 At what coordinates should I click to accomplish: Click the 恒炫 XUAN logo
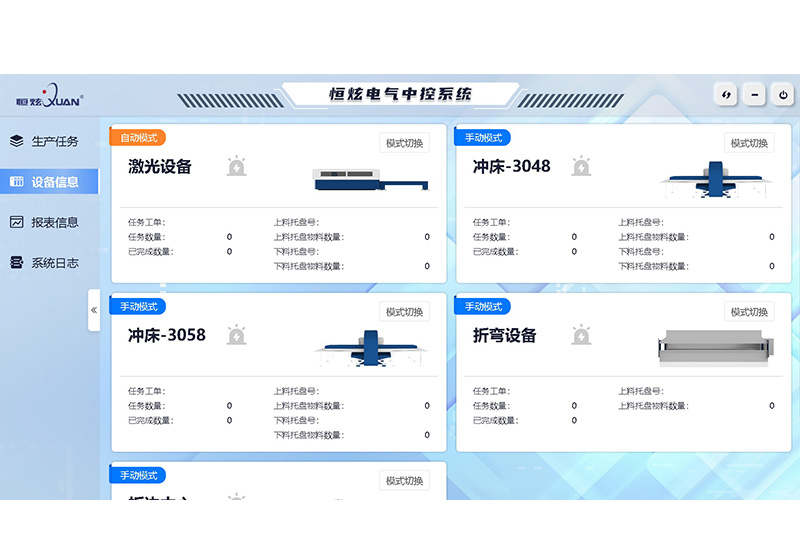click(49, 96)
